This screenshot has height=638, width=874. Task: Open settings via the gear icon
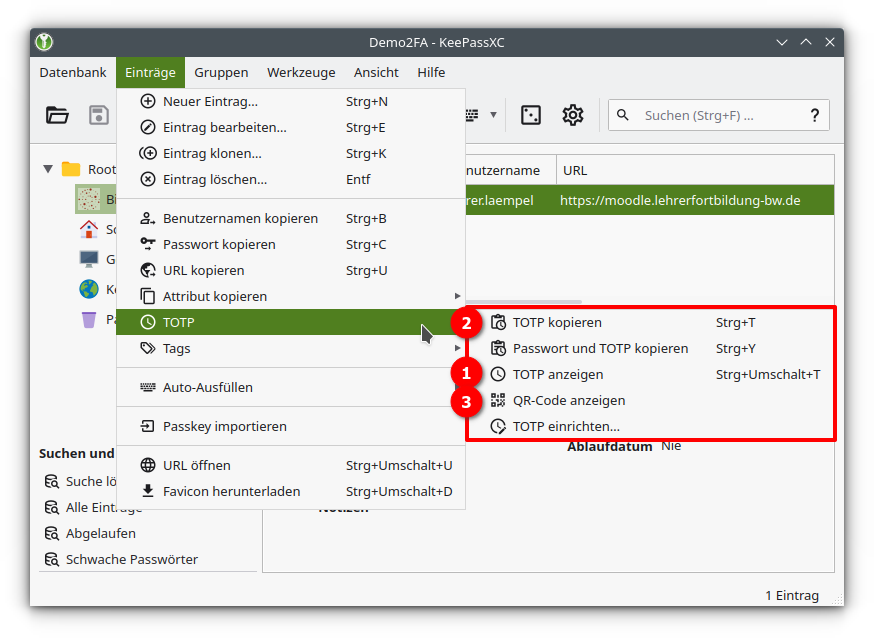point(572,115)
